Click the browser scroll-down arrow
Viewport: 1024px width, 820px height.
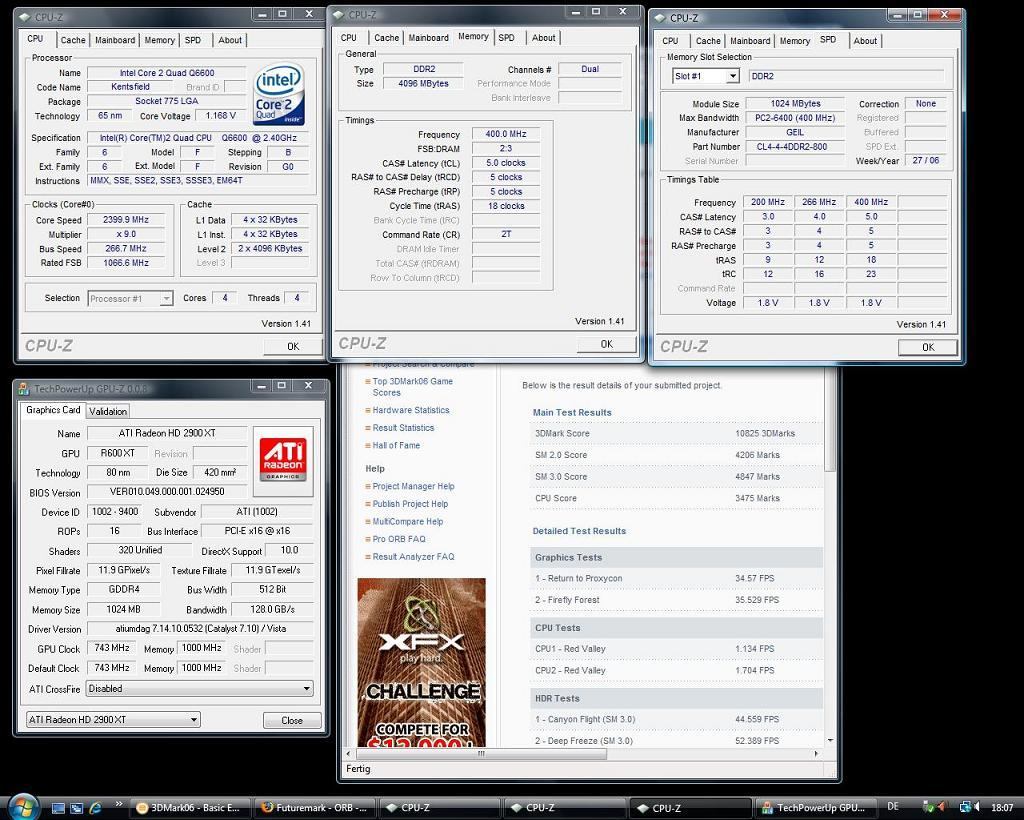(x=830, y=740)
